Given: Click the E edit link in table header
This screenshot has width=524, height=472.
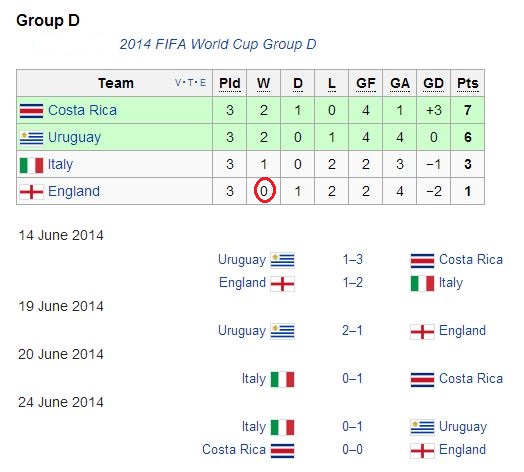Looking at the screenshot, I should [203, 83].
